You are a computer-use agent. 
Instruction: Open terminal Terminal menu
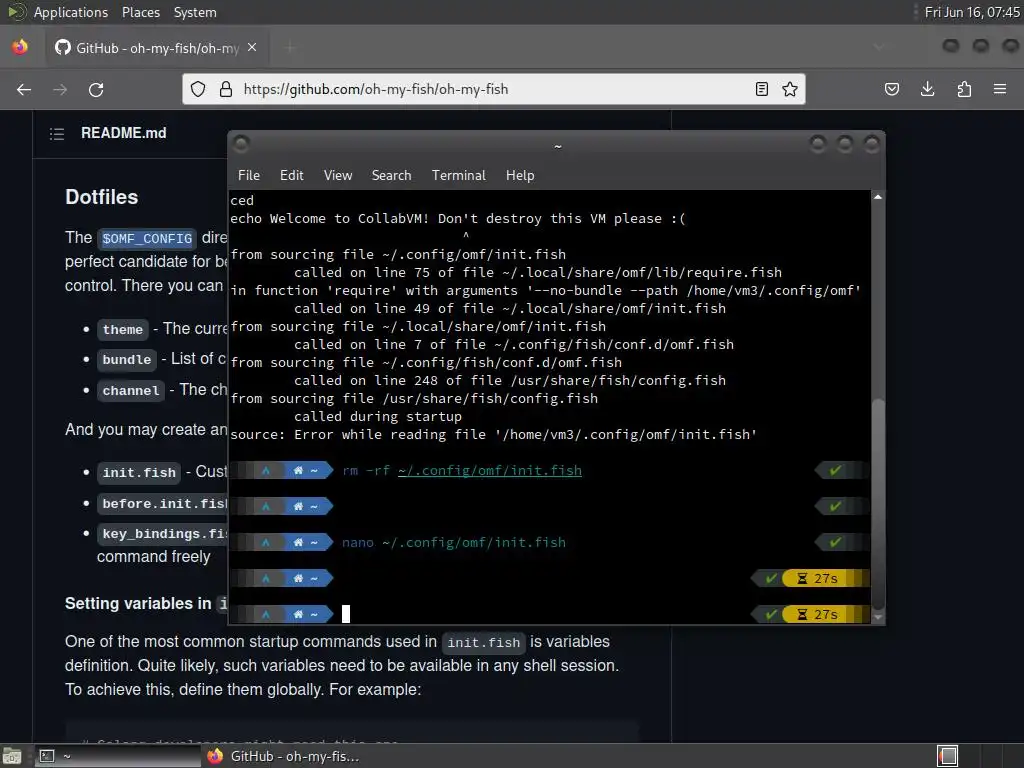[458, 175]
